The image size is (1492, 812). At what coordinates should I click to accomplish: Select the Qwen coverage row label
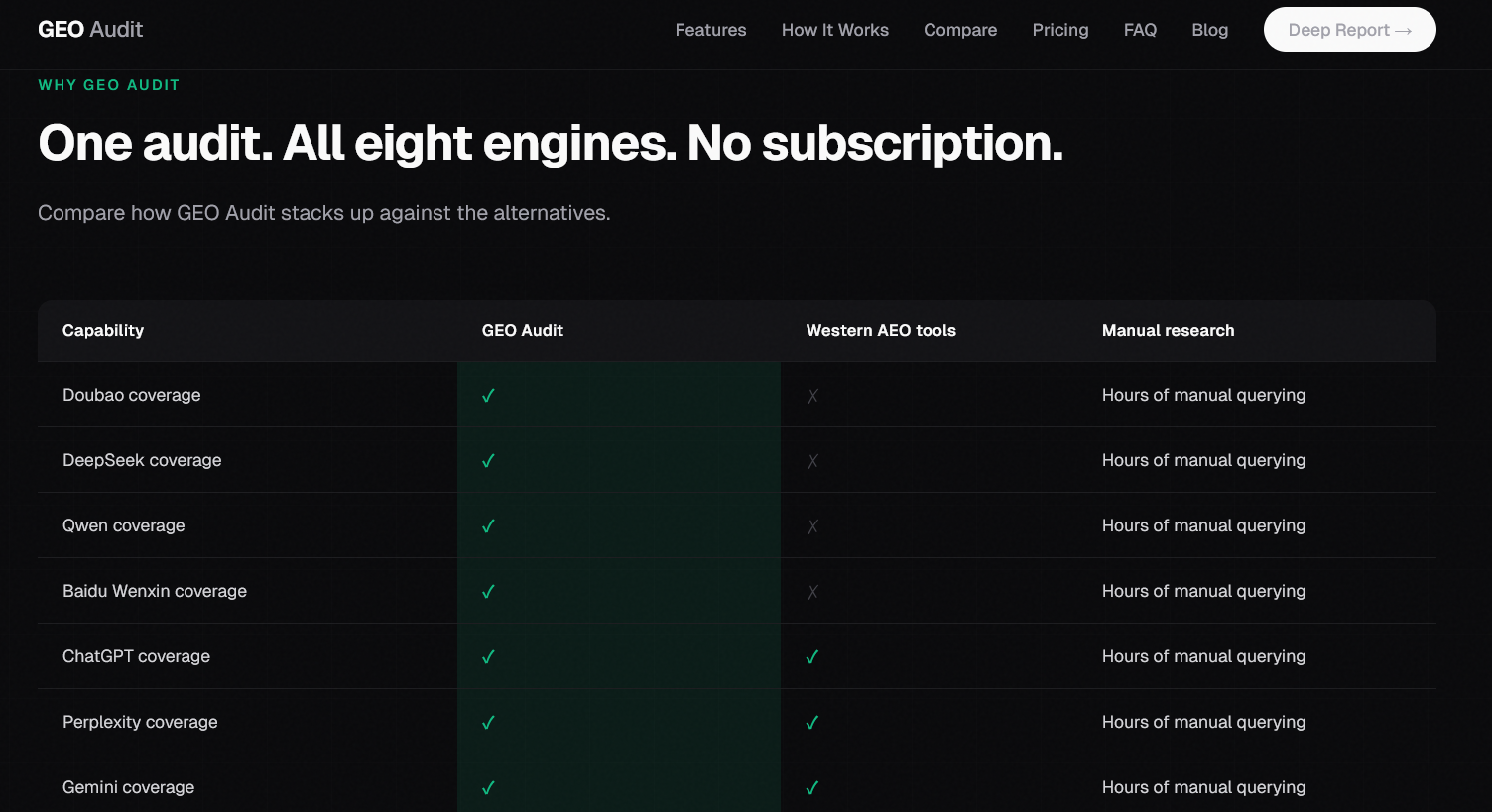point(123,525)
